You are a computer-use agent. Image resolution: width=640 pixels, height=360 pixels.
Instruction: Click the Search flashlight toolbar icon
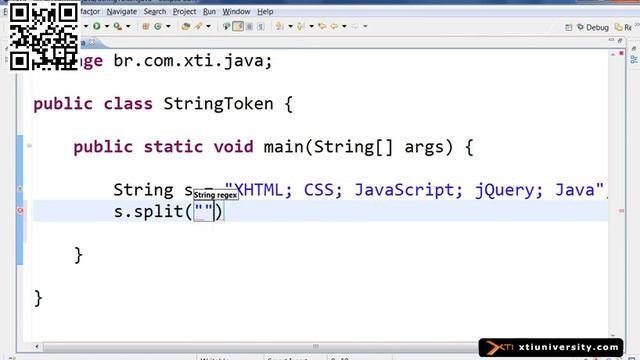pos(198,27)
